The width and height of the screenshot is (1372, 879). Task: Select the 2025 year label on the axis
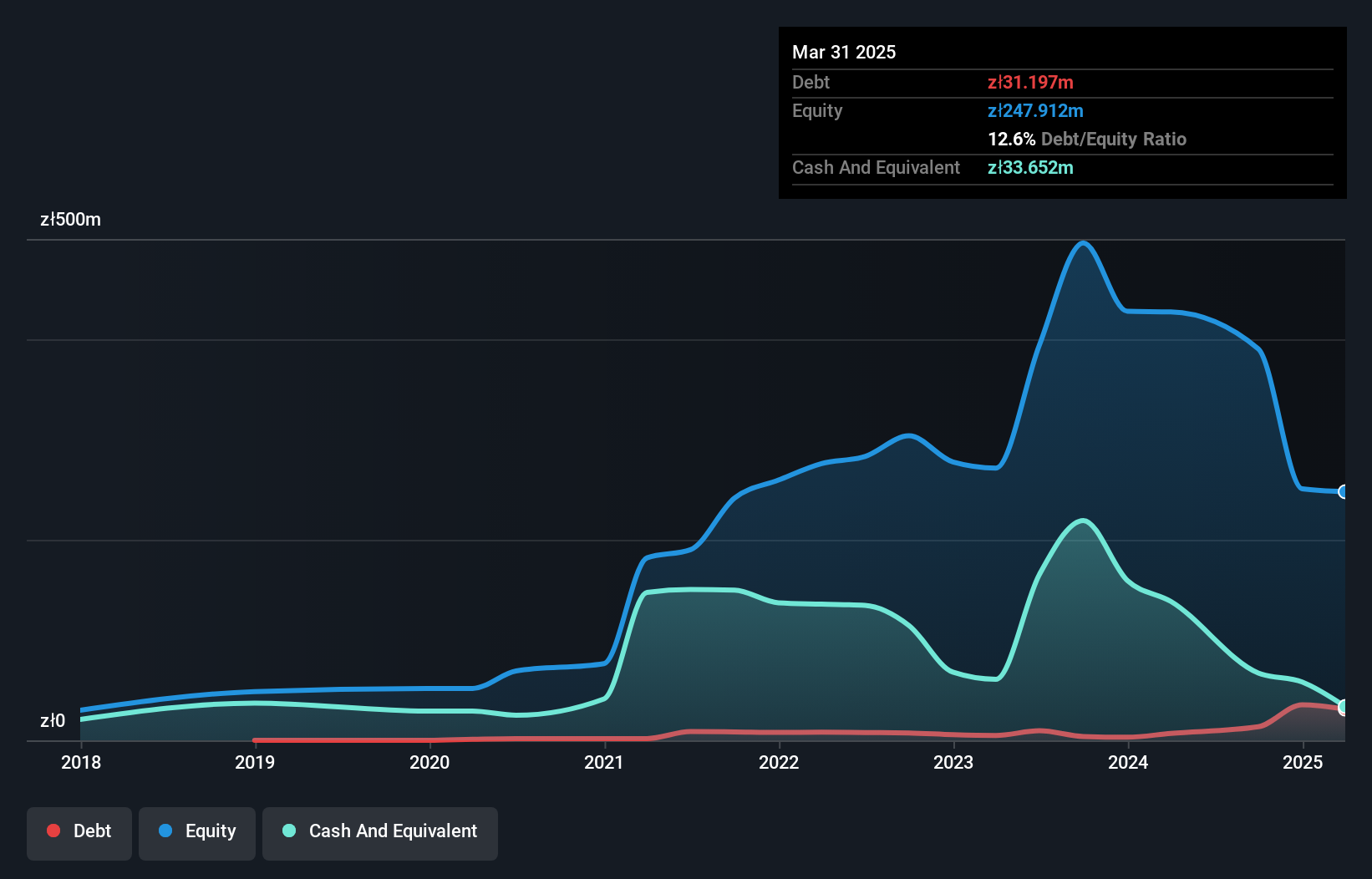point(1302,762)
